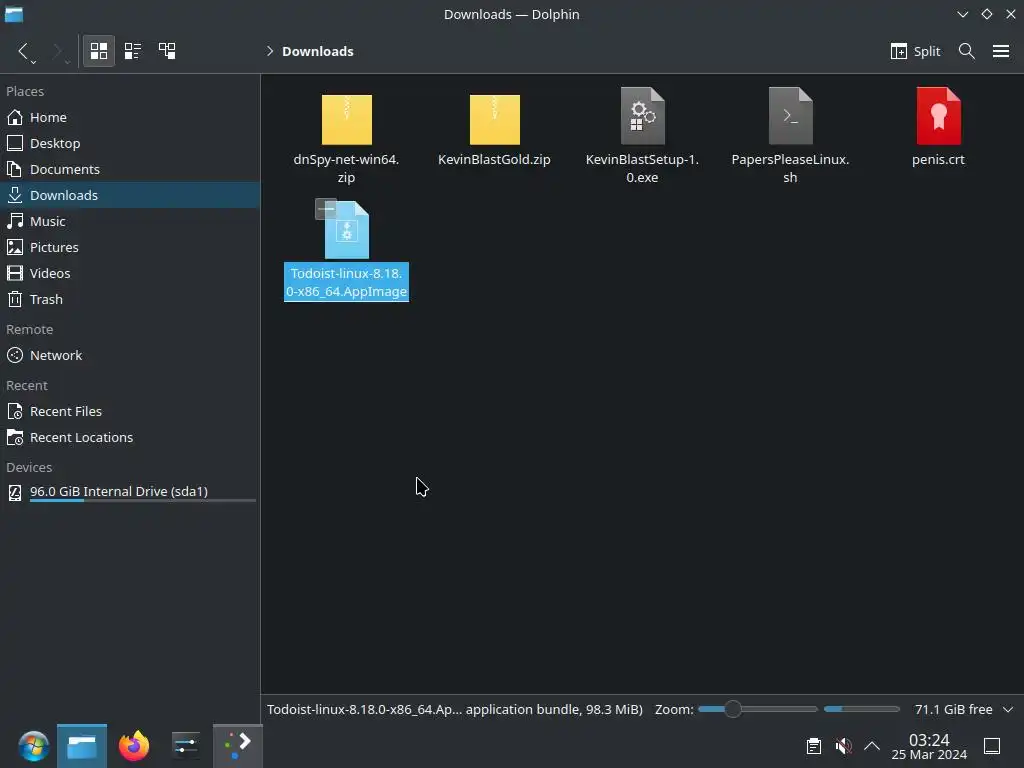Open Pictures in the Places panel
The image size is (1024, 768).
click(130, 247)
